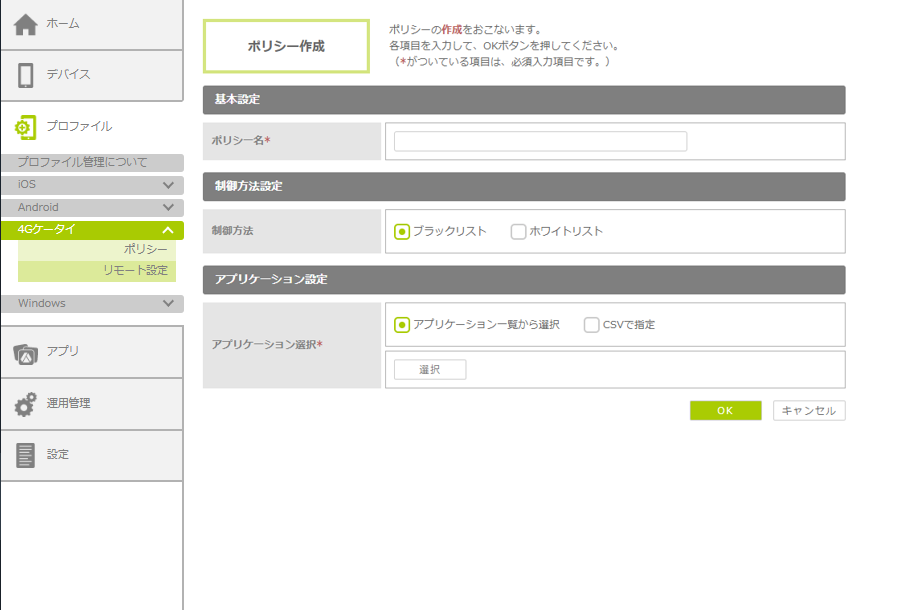Focus the ポリシー名 text input field
The width and height of the screenshot is (920, 610).
click(x=540, y=142)
